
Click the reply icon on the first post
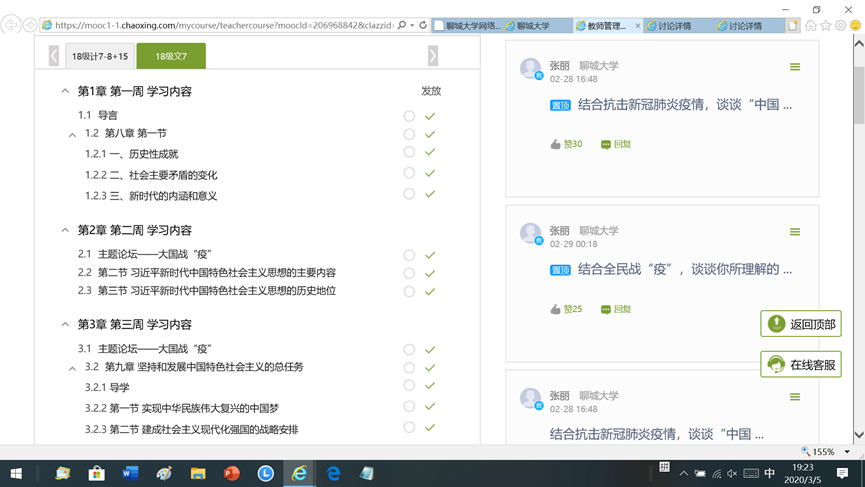(606, 144)
